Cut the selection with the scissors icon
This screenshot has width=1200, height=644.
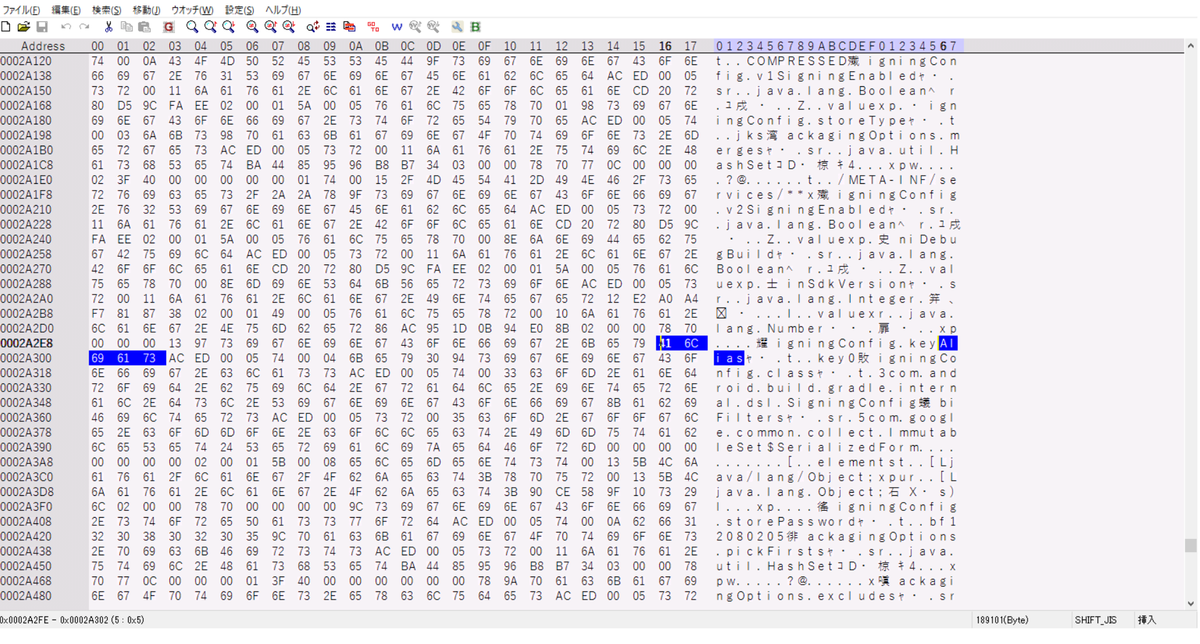coord(108,27)
